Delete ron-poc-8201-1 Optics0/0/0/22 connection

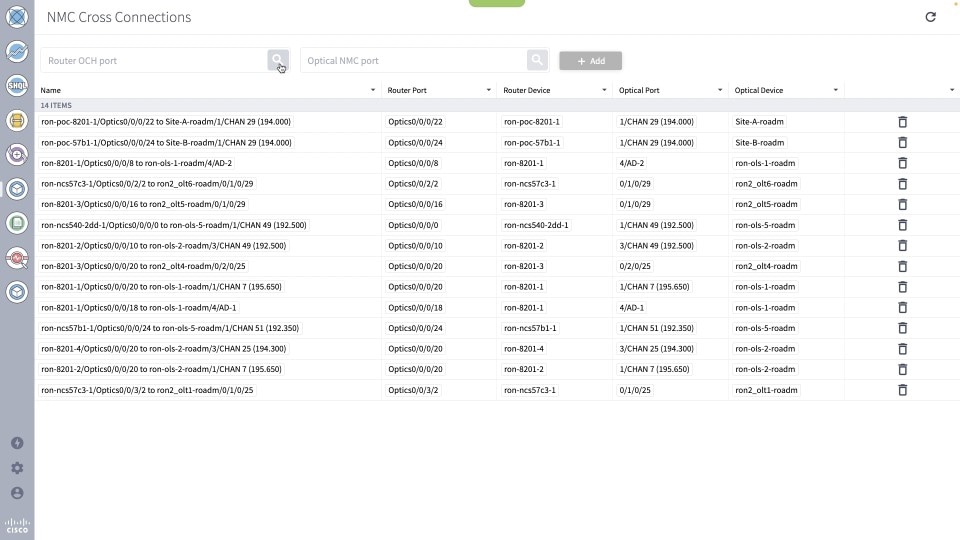[x=902, y=122]
